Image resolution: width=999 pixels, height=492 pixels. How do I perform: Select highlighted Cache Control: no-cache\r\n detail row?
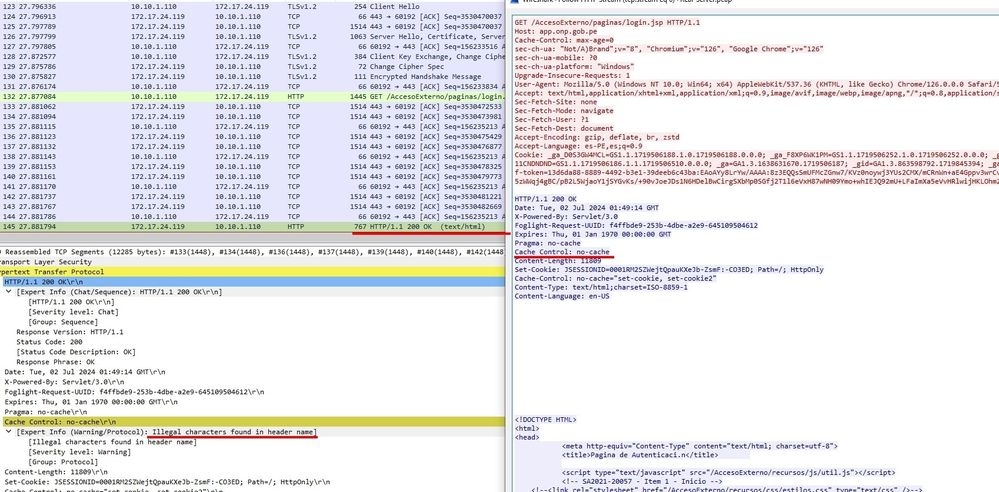[252, 422]
